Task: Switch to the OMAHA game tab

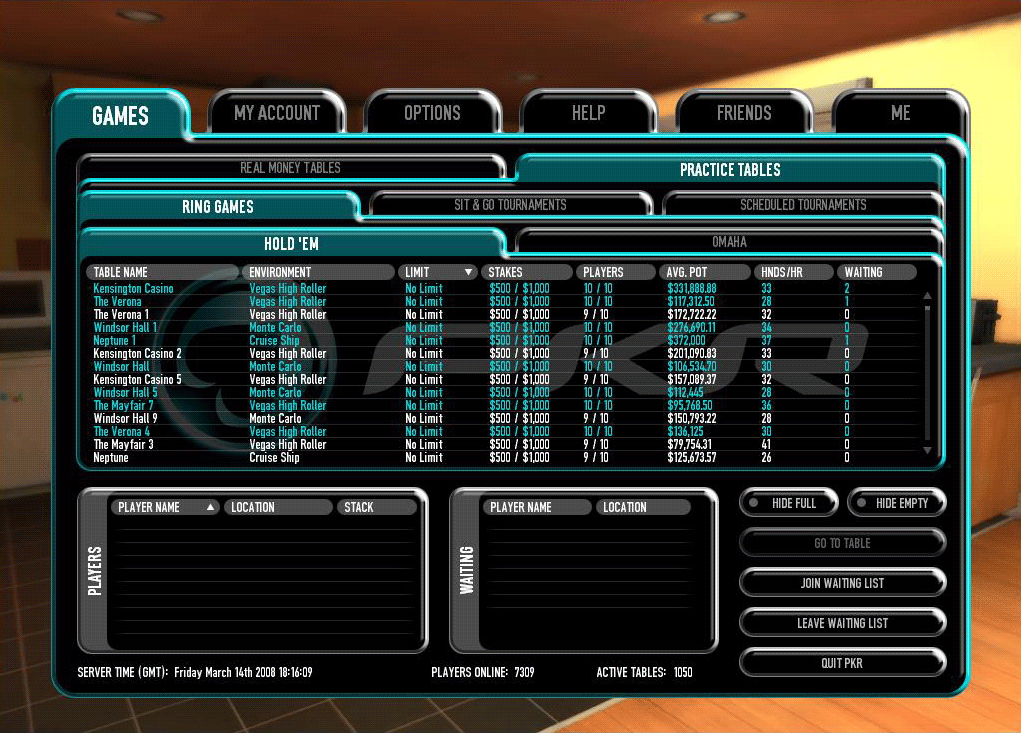Action: click(729, 242)
